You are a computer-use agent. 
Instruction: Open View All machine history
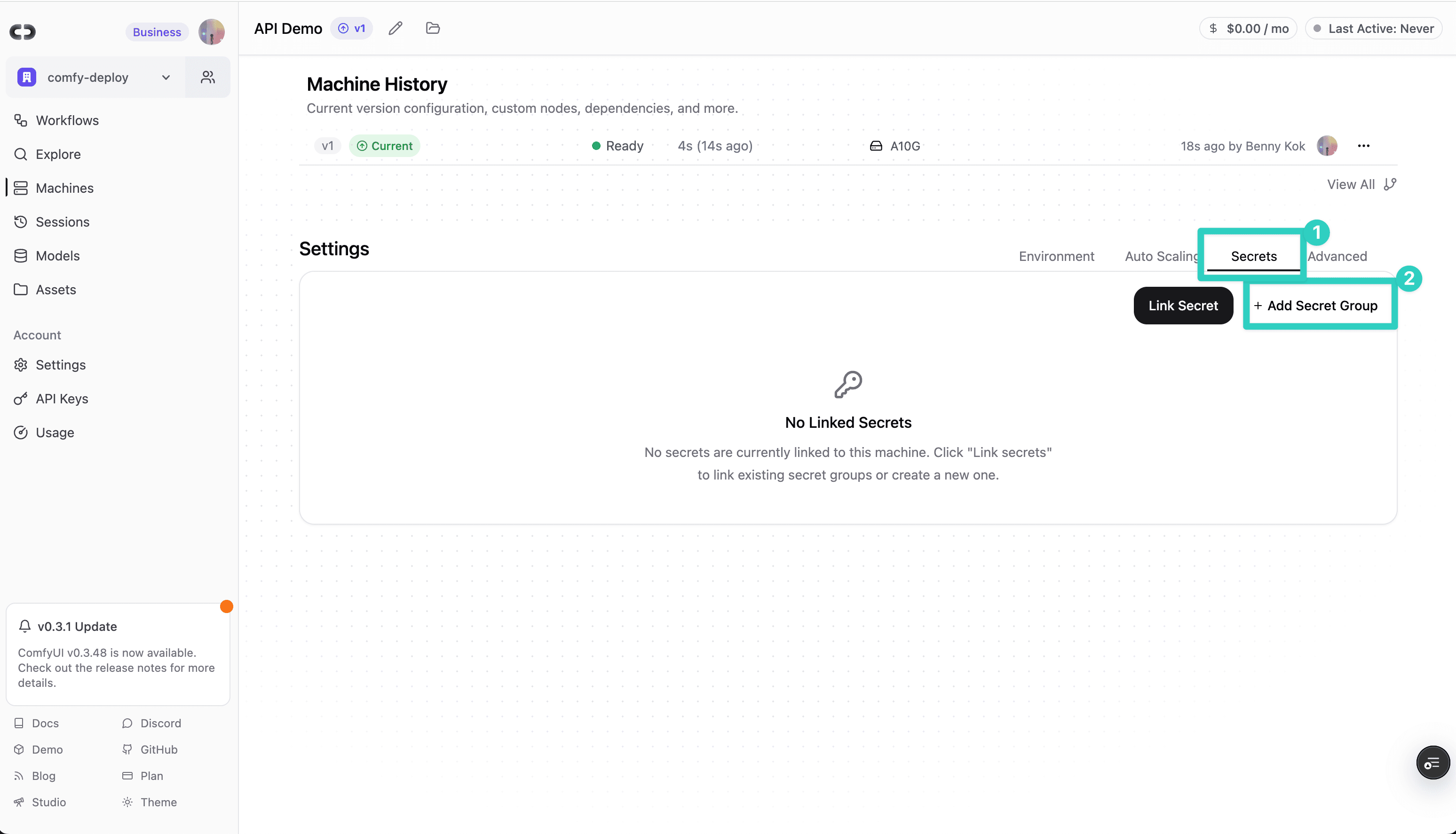pyautogui.click(x=1351, y=184)
